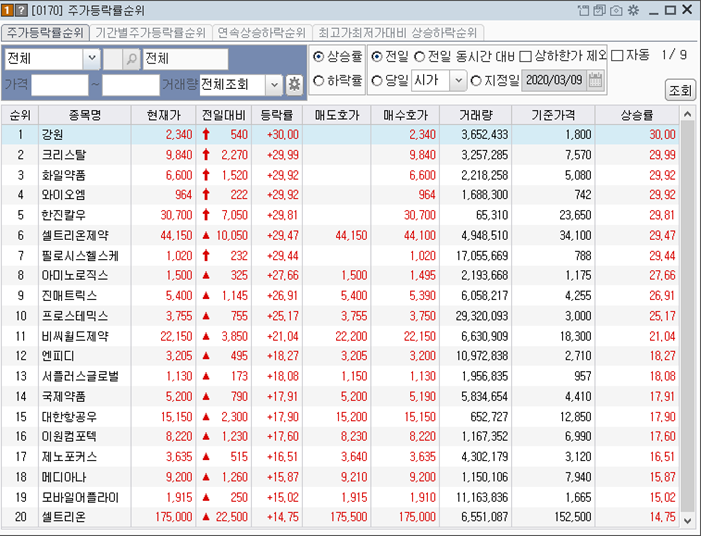Screen dimensions: 701x536
Task: Click the first title bar toolbar icon
Action: click(x=583, y=10)
